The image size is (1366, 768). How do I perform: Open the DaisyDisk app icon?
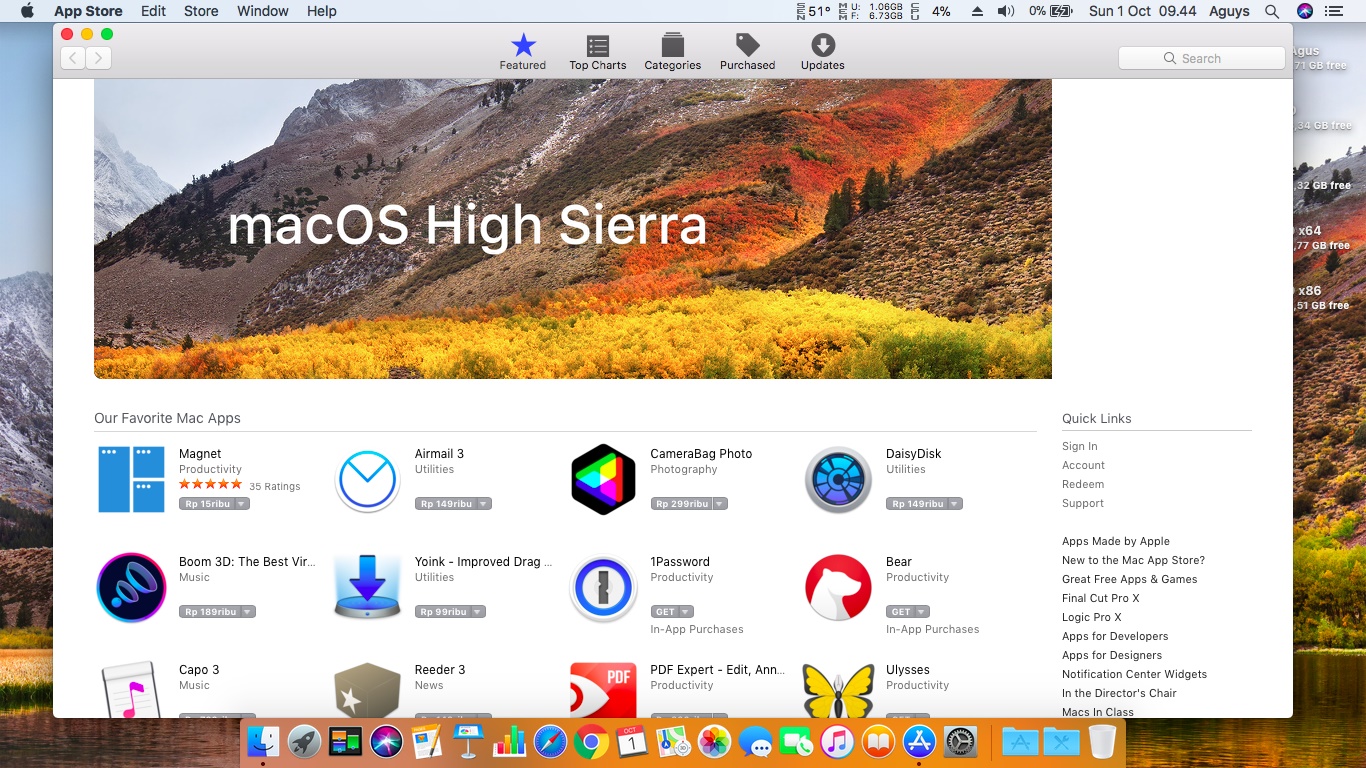pos(839,480)
